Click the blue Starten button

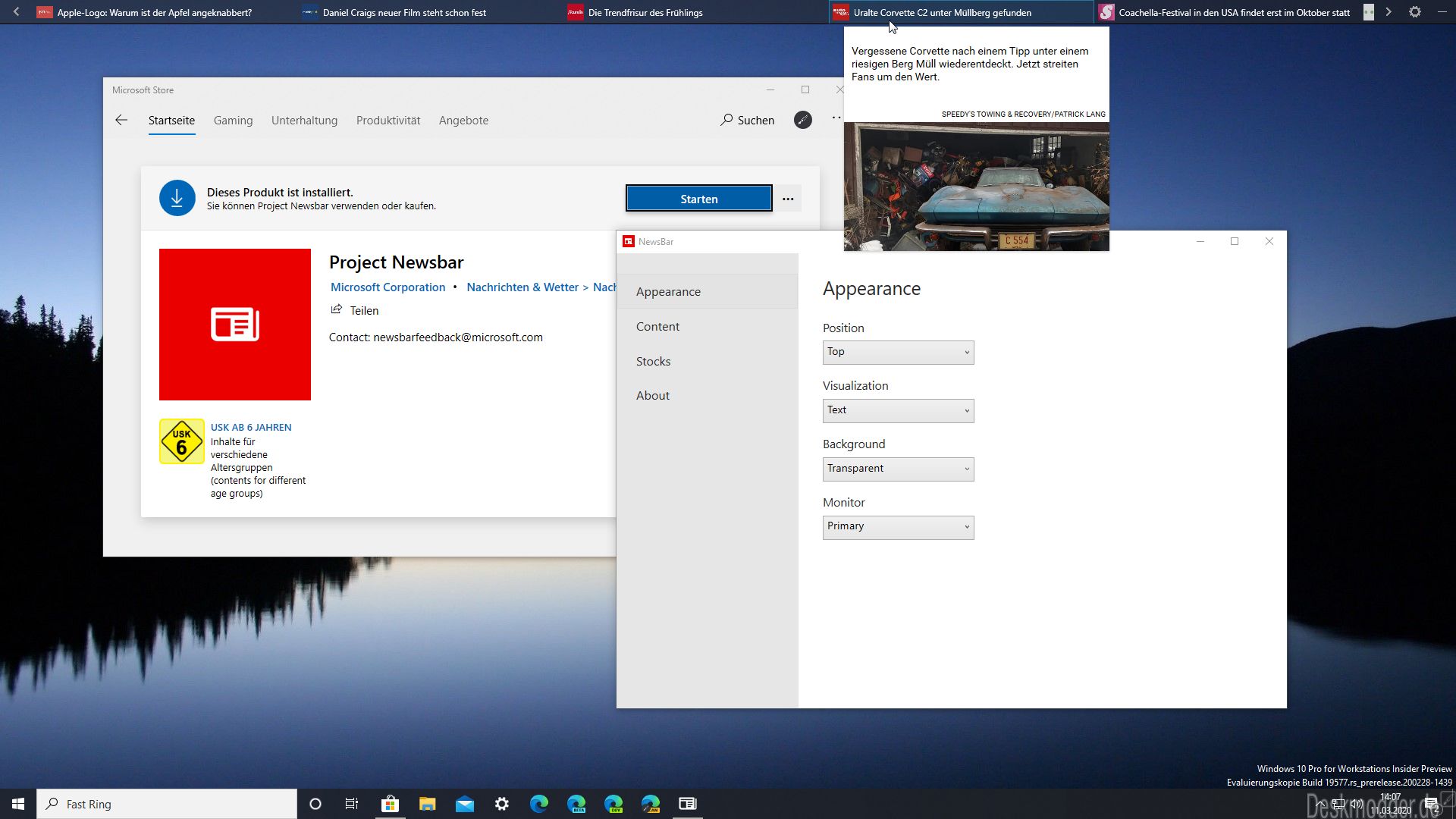tap(698, 199)
